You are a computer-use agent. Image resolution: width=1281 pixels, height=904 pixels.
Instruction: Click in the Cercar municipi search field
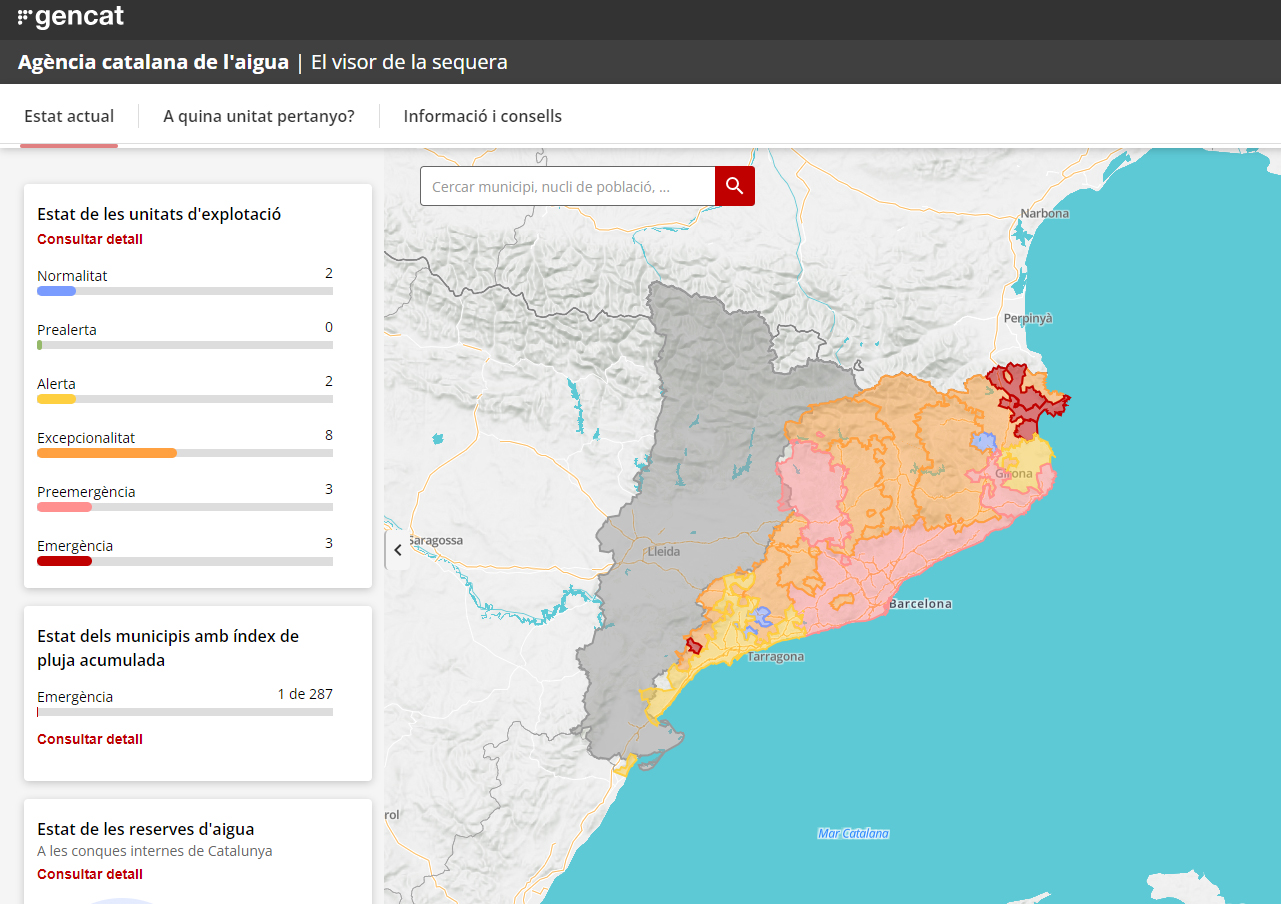coord(568,186)
